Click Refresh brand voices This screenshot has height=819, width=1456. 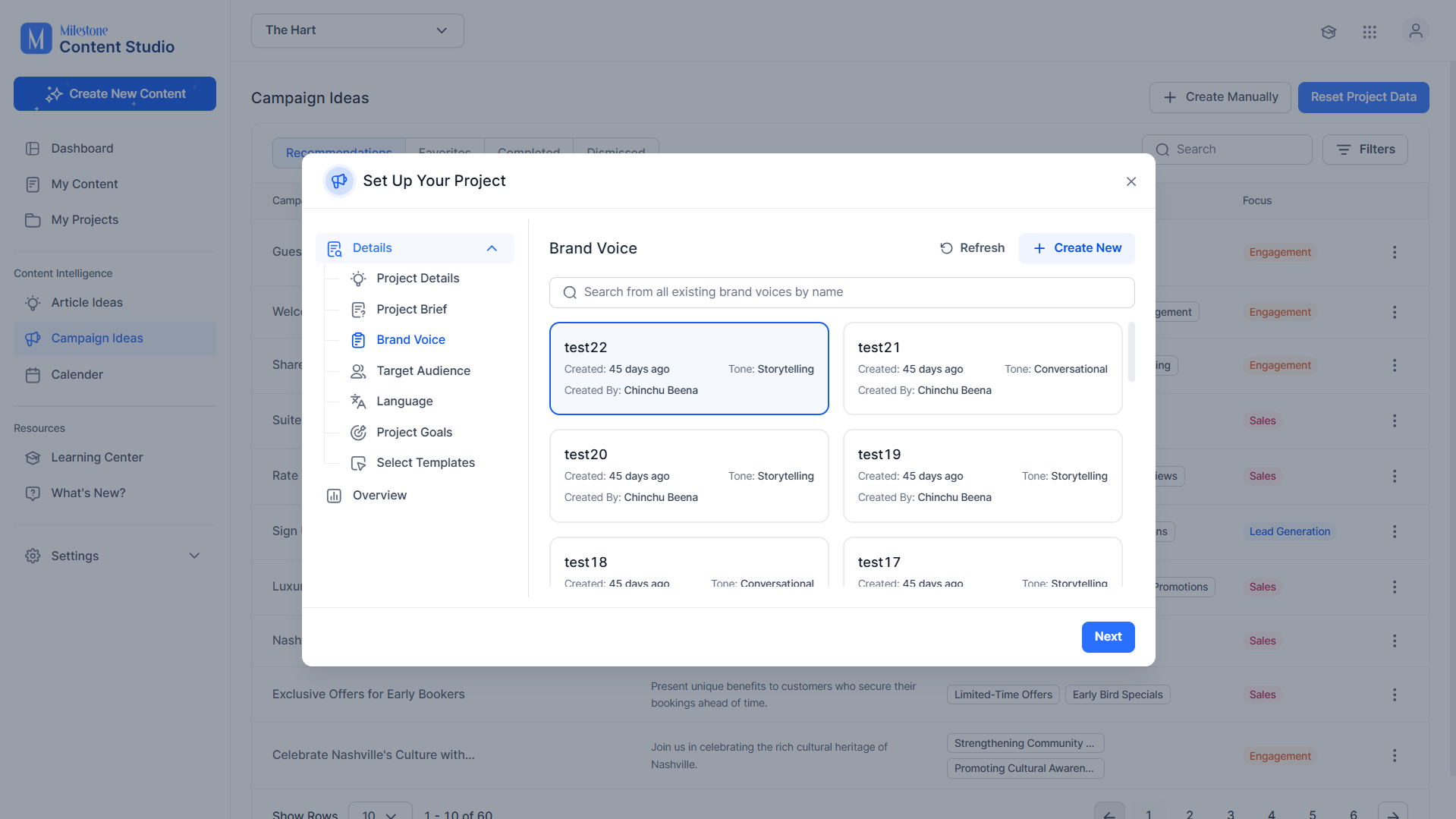pos(972,248)
